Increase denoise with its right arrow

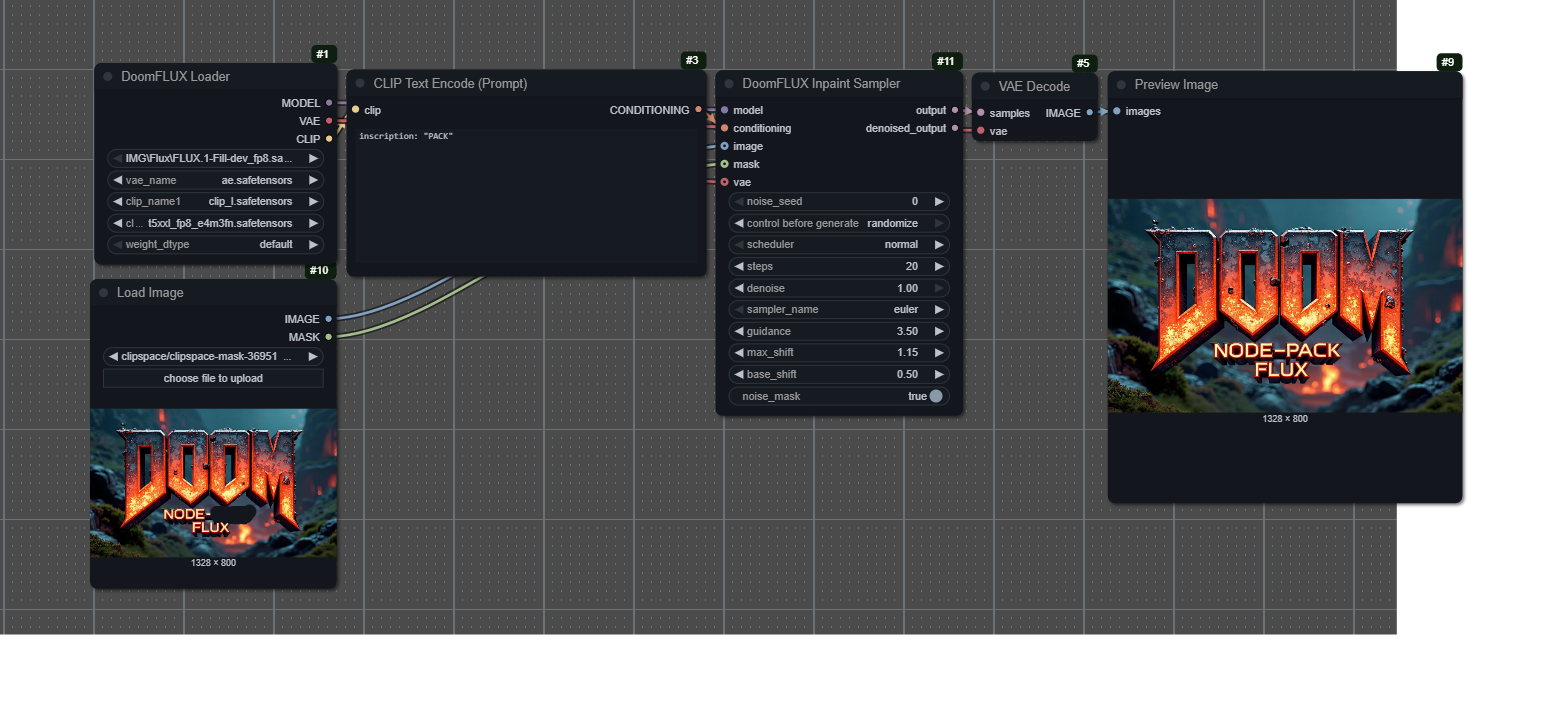pos(938,288)
